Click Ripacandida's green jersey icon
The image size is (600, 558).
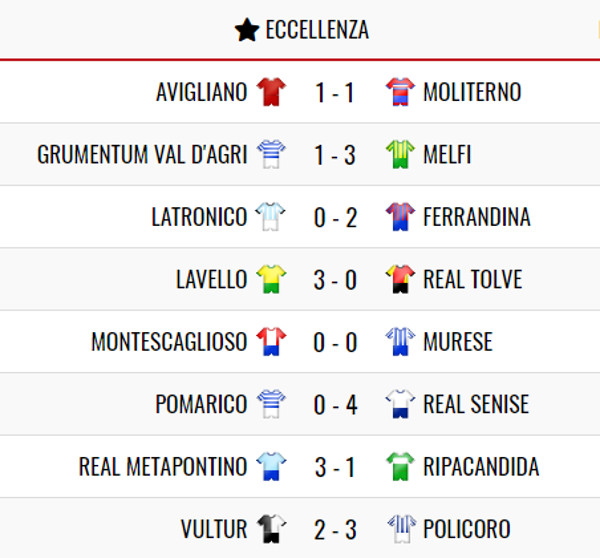pos(400,467)
